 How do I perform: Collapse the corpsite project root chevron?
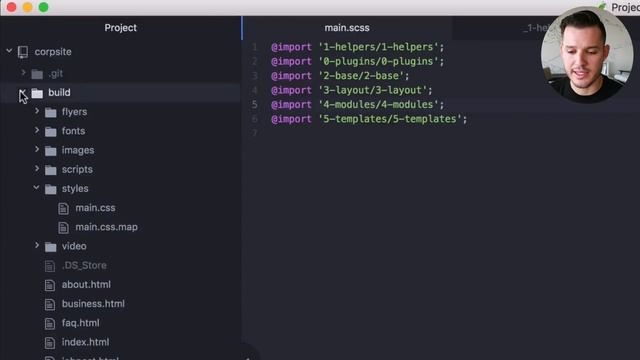click(9, 51)
